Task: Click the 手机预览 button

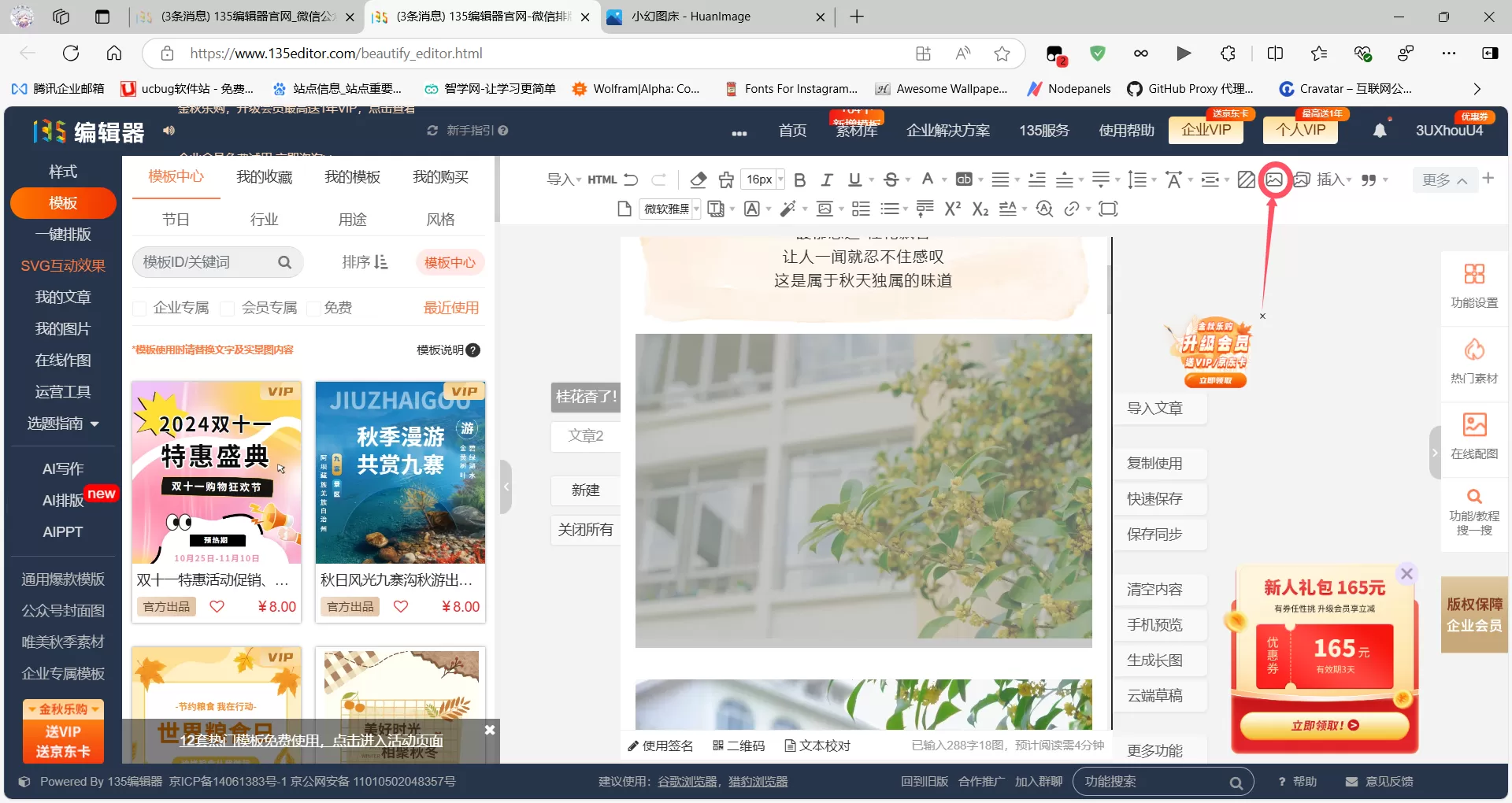Action: [1154, 624]
